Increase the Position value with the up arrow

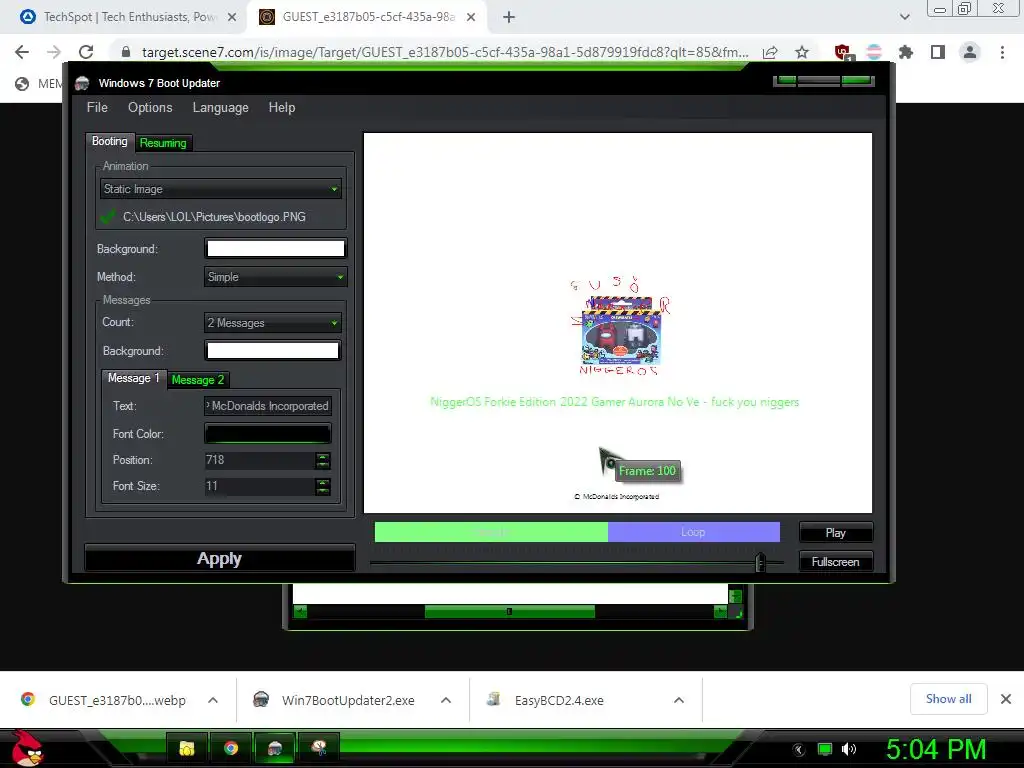323,456
